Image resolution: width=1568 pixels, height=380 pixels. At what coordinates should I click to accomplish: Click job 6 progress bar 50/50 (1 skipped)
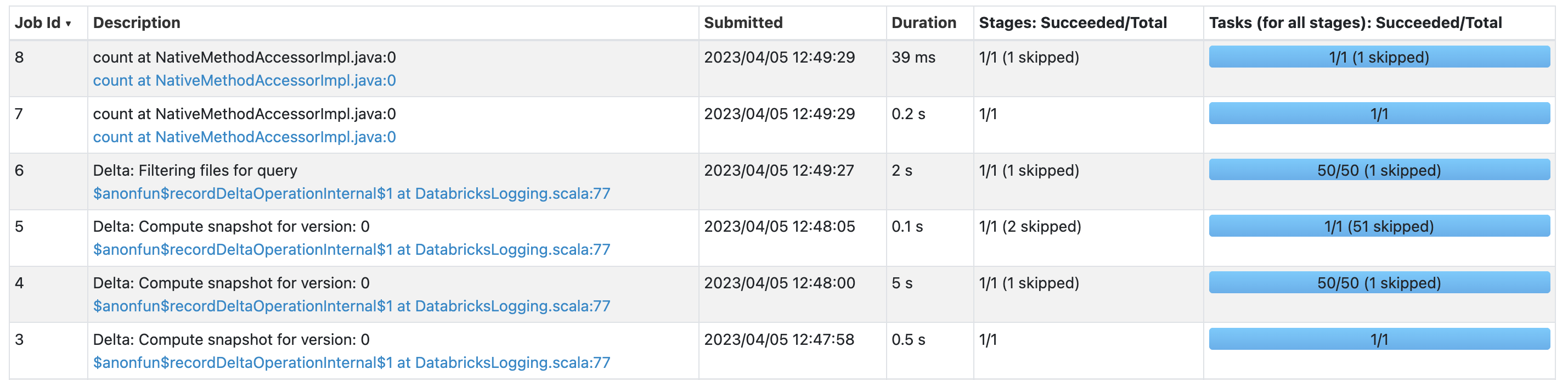1379,171
